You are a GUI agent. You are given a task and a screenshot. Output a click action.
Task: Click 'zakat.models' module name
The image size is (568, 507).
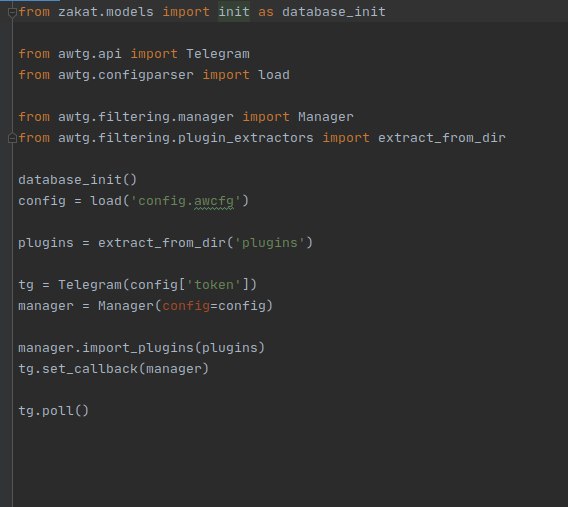coord(106,12)
